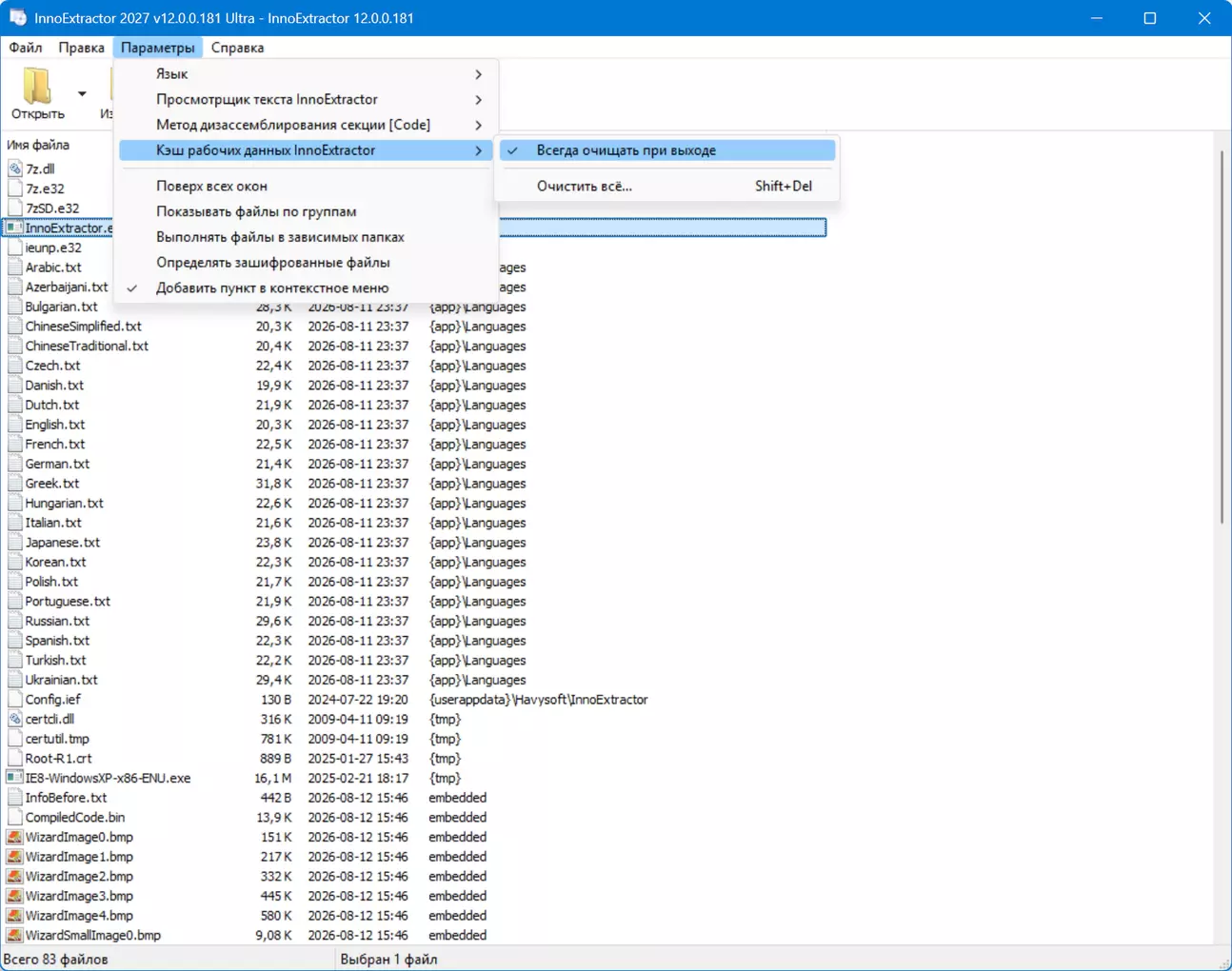Click the Russian.txt file icon
This screenshot has height=971, width=1232.
14,621
